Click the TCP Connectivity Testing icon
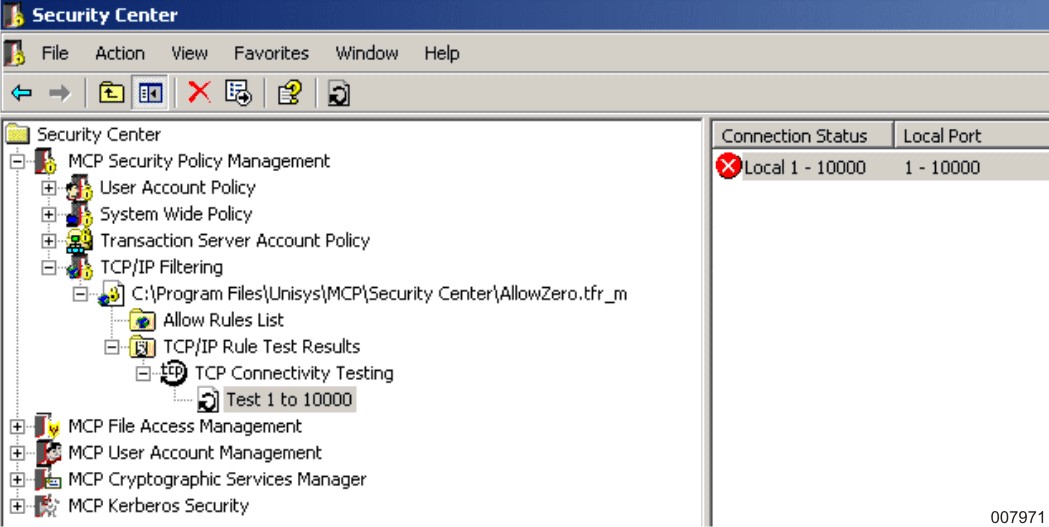This screenshot has height=527, width=1049. pyautogui.click(x=175, y=373)
